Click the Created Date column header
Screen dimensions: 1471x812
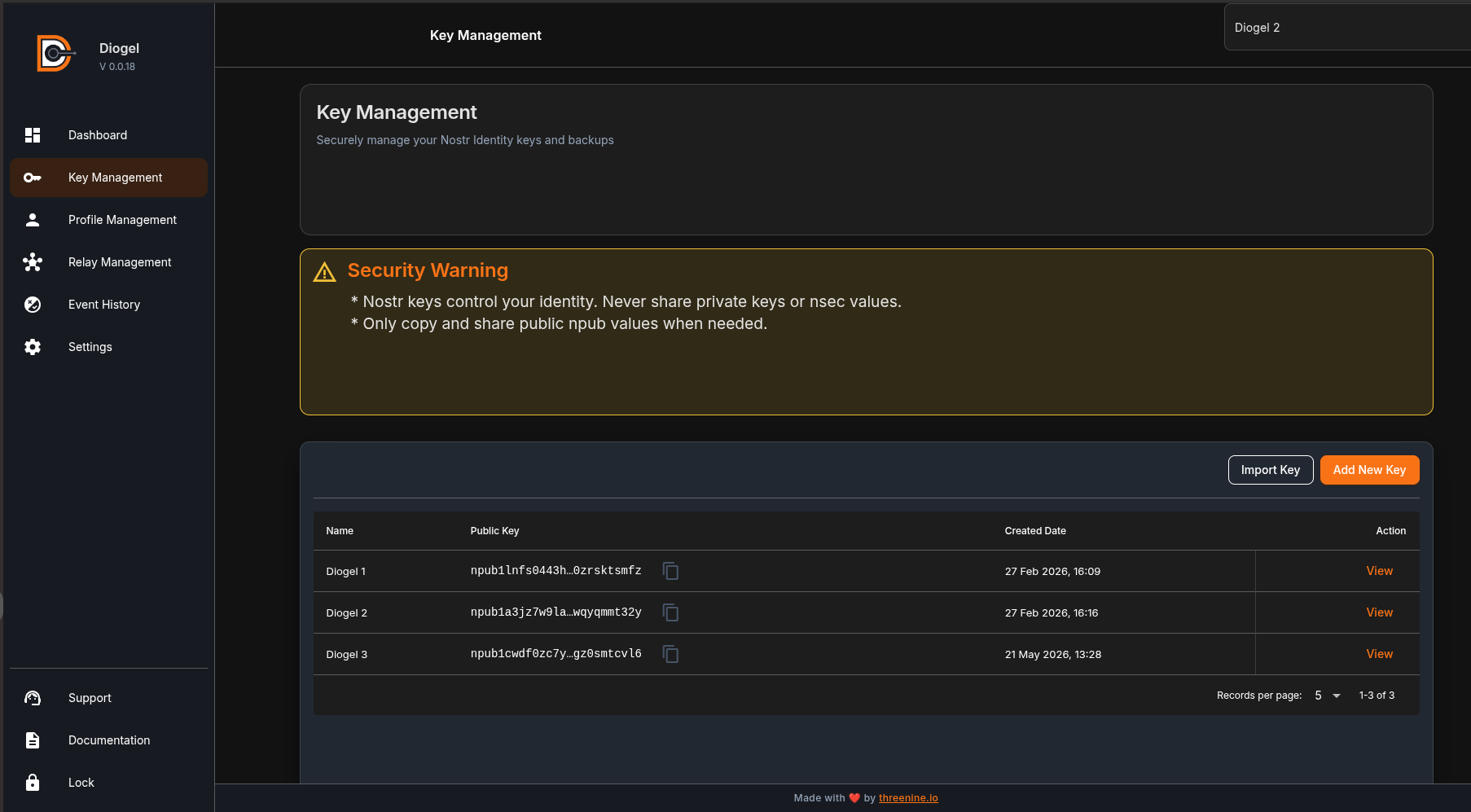[x=1035, y=531]
